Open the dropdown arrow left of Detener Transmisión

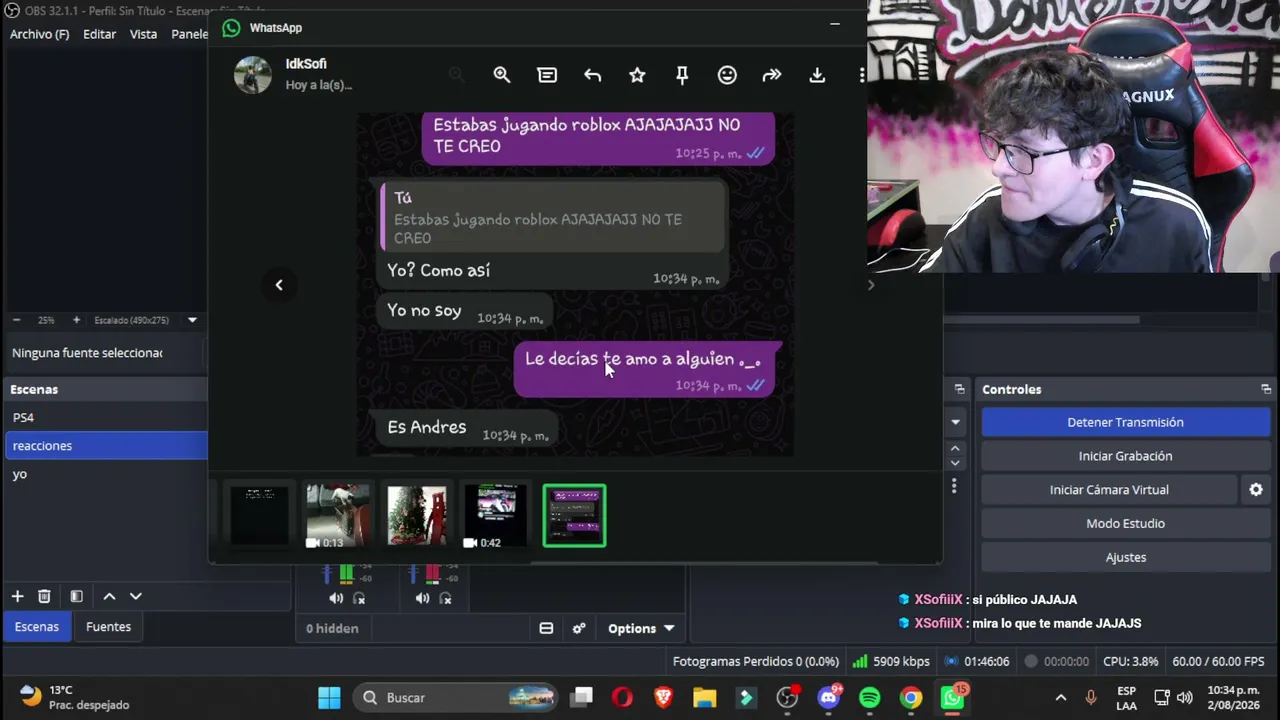click(955, 422)
